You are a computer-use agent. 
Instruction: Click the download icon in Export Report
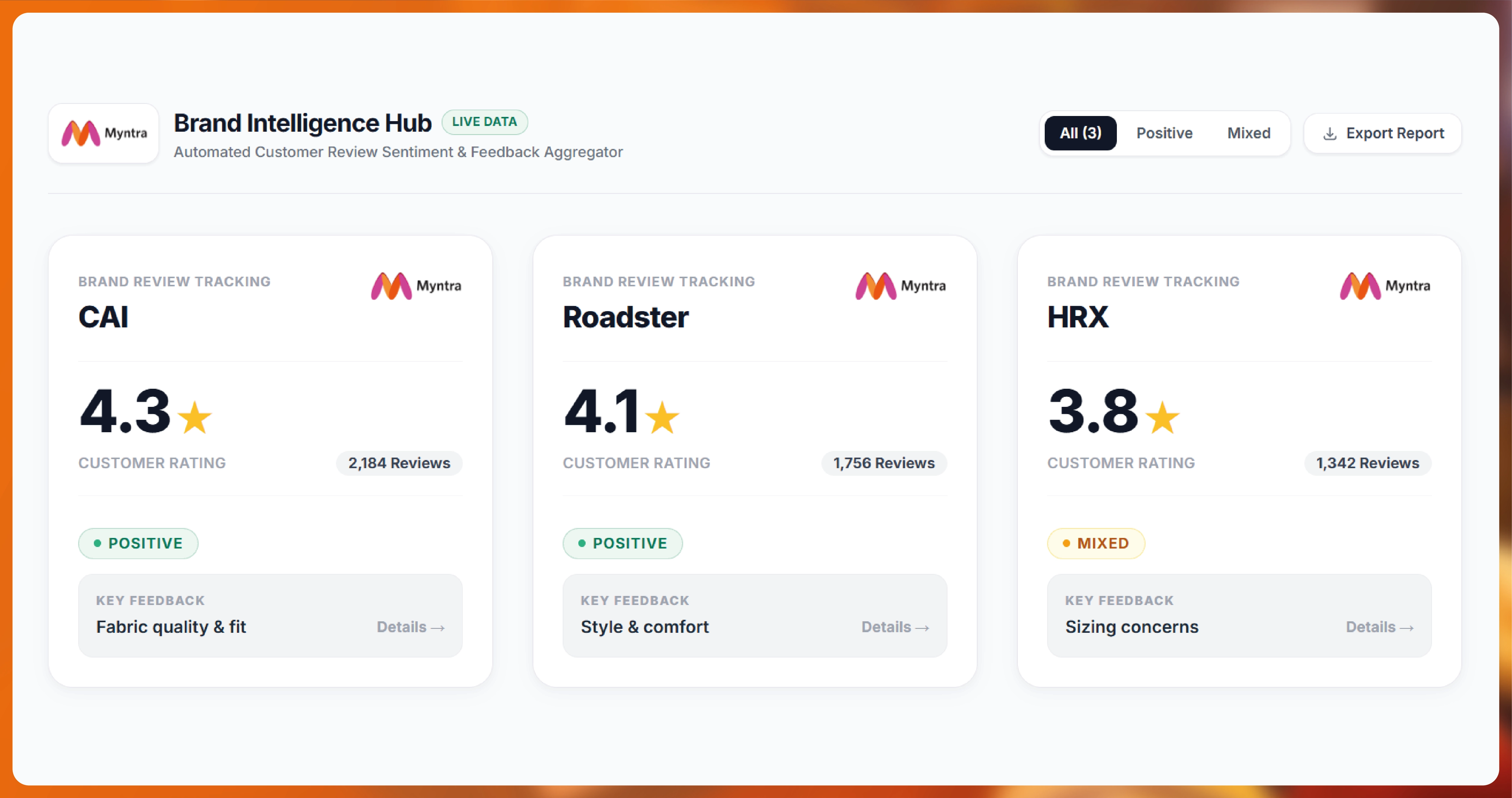(1330, 134)
